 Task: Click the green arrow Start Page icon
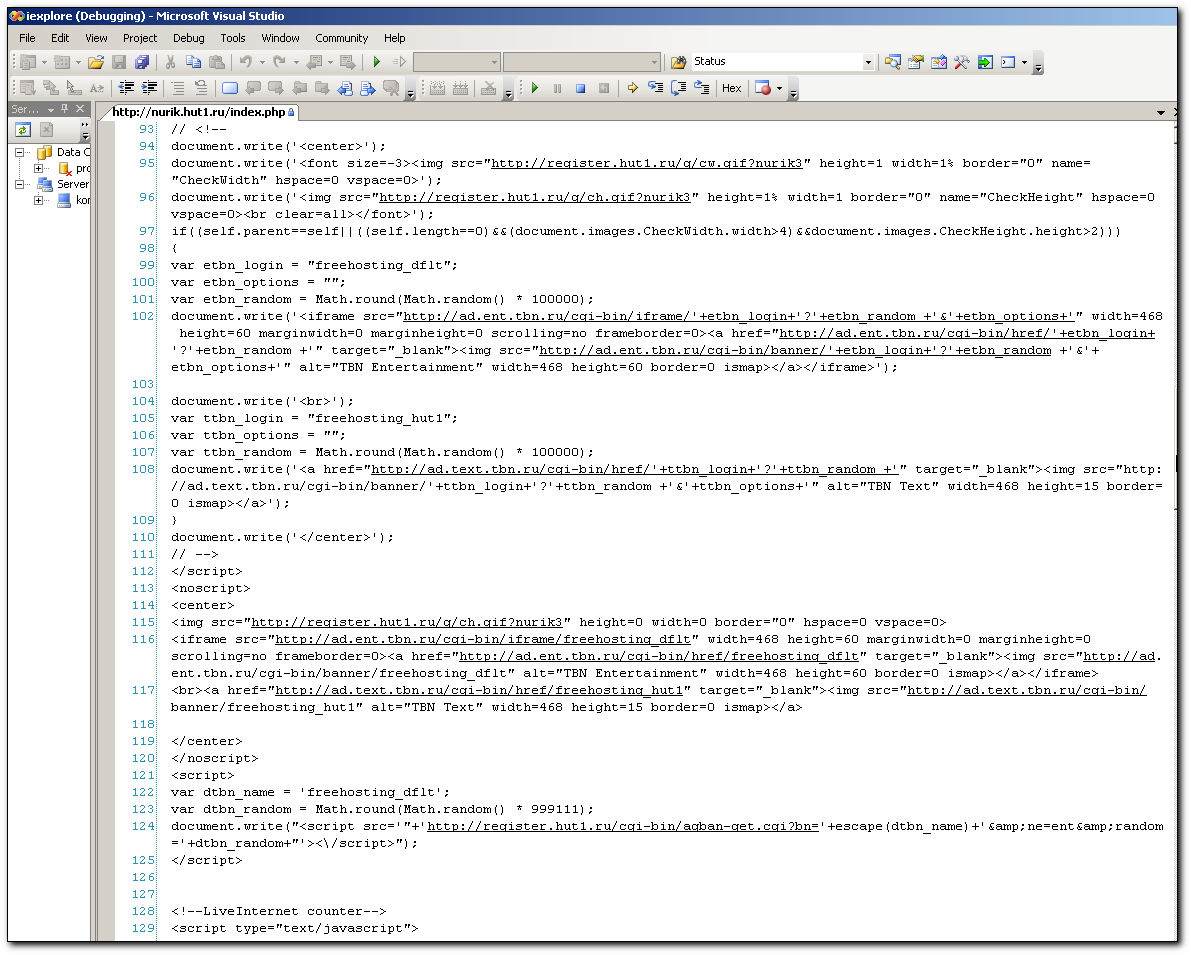click(x=985, y=62)
